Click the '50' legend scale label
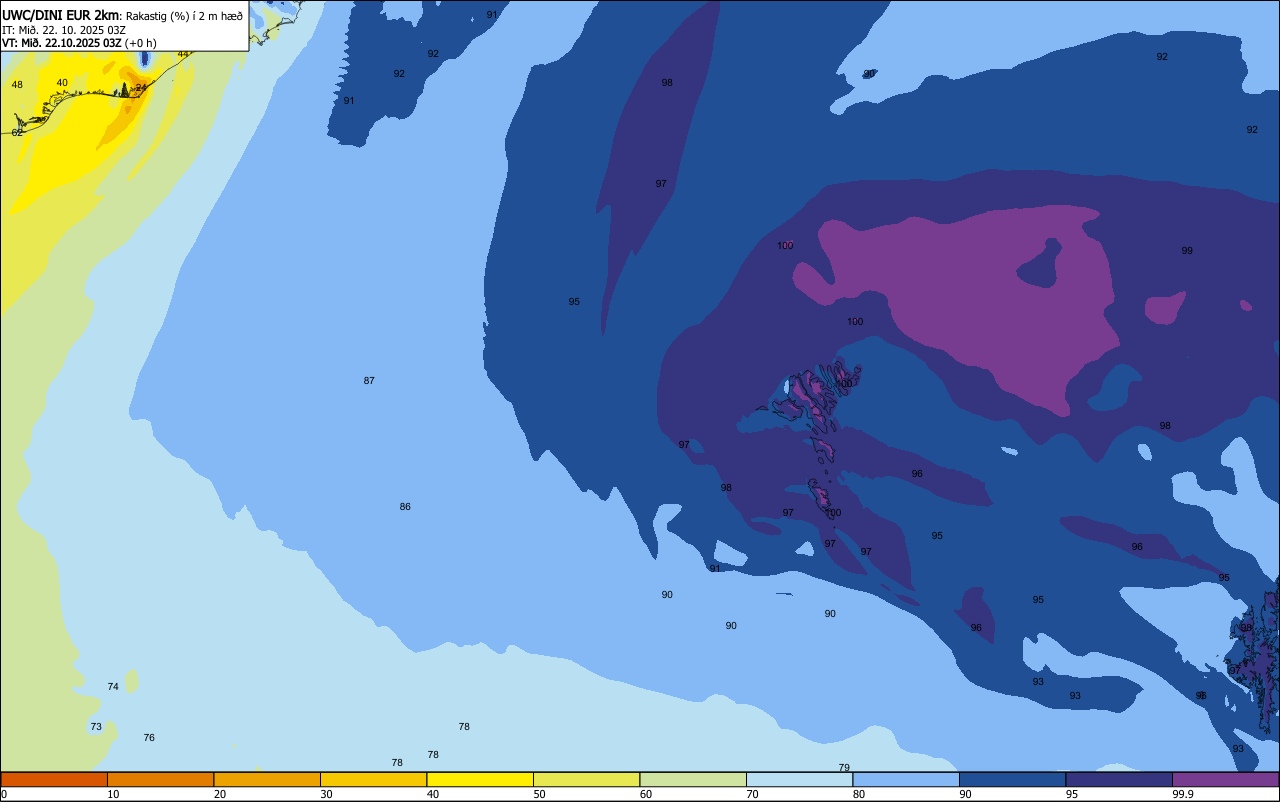The width and height of the screenshot is (1280, 802). pos(539,794)
